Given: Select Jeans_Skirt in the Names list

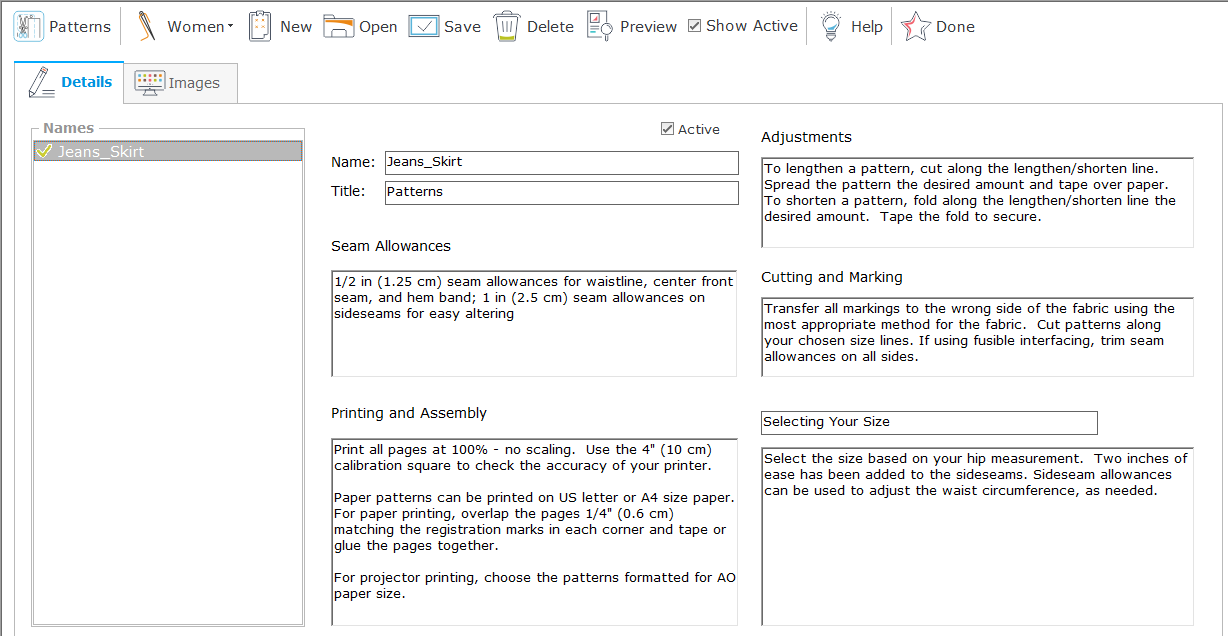Looking at the screenshot, I should [100, 152].
